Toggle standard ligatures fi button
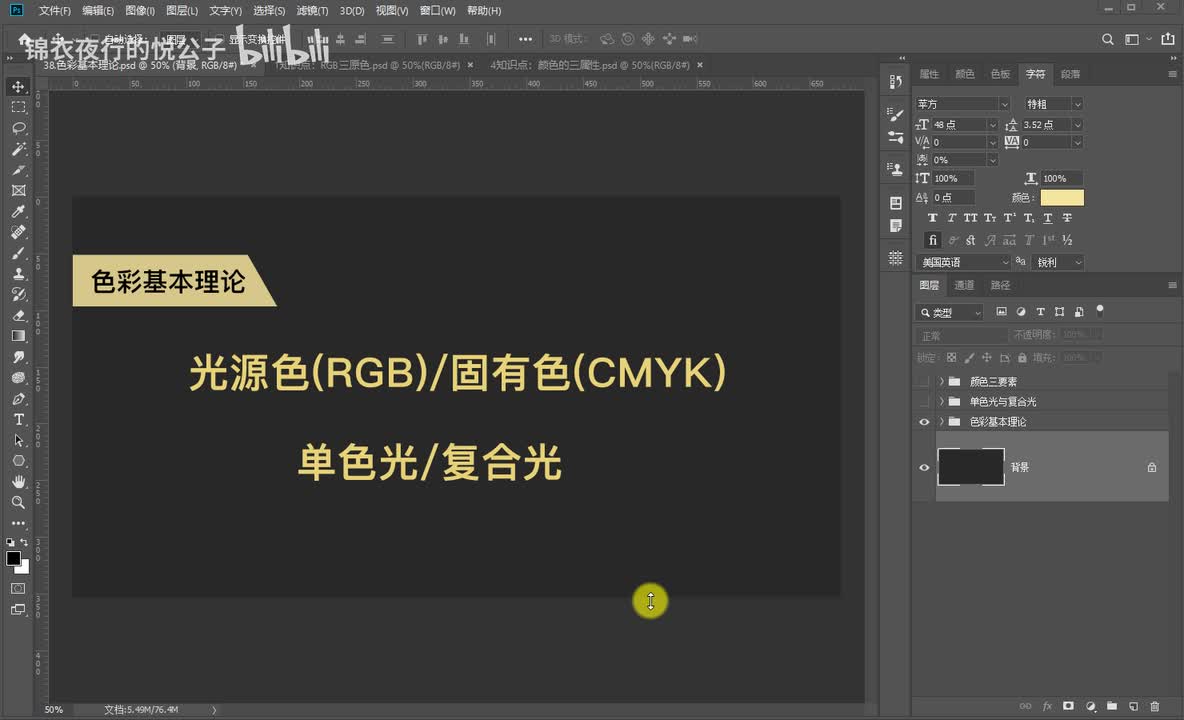The width and height of the screenshot is (1184, 720). (932, 240)
